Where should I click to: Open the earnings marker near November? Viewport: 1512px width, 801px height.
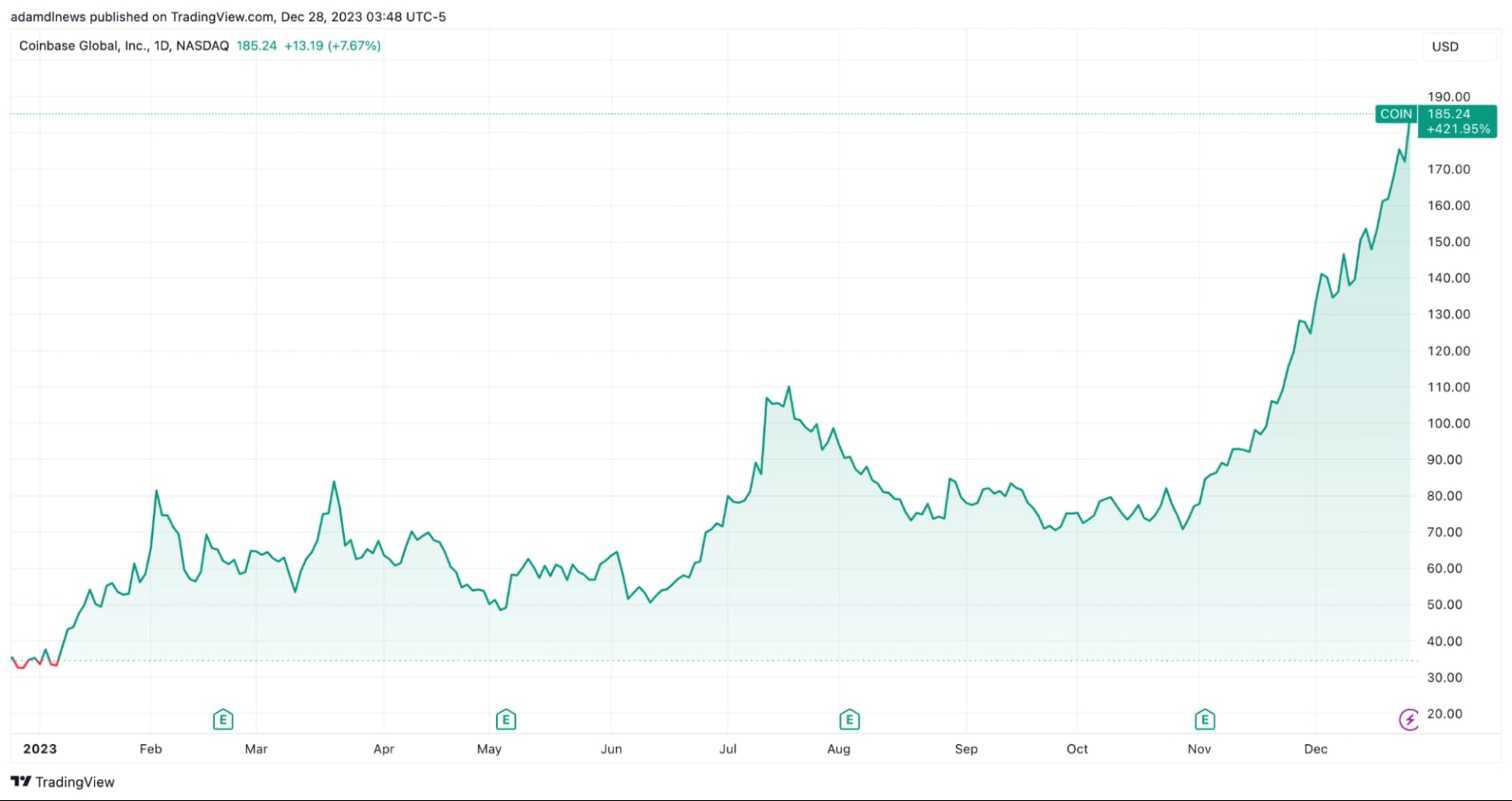(1204, 719)
